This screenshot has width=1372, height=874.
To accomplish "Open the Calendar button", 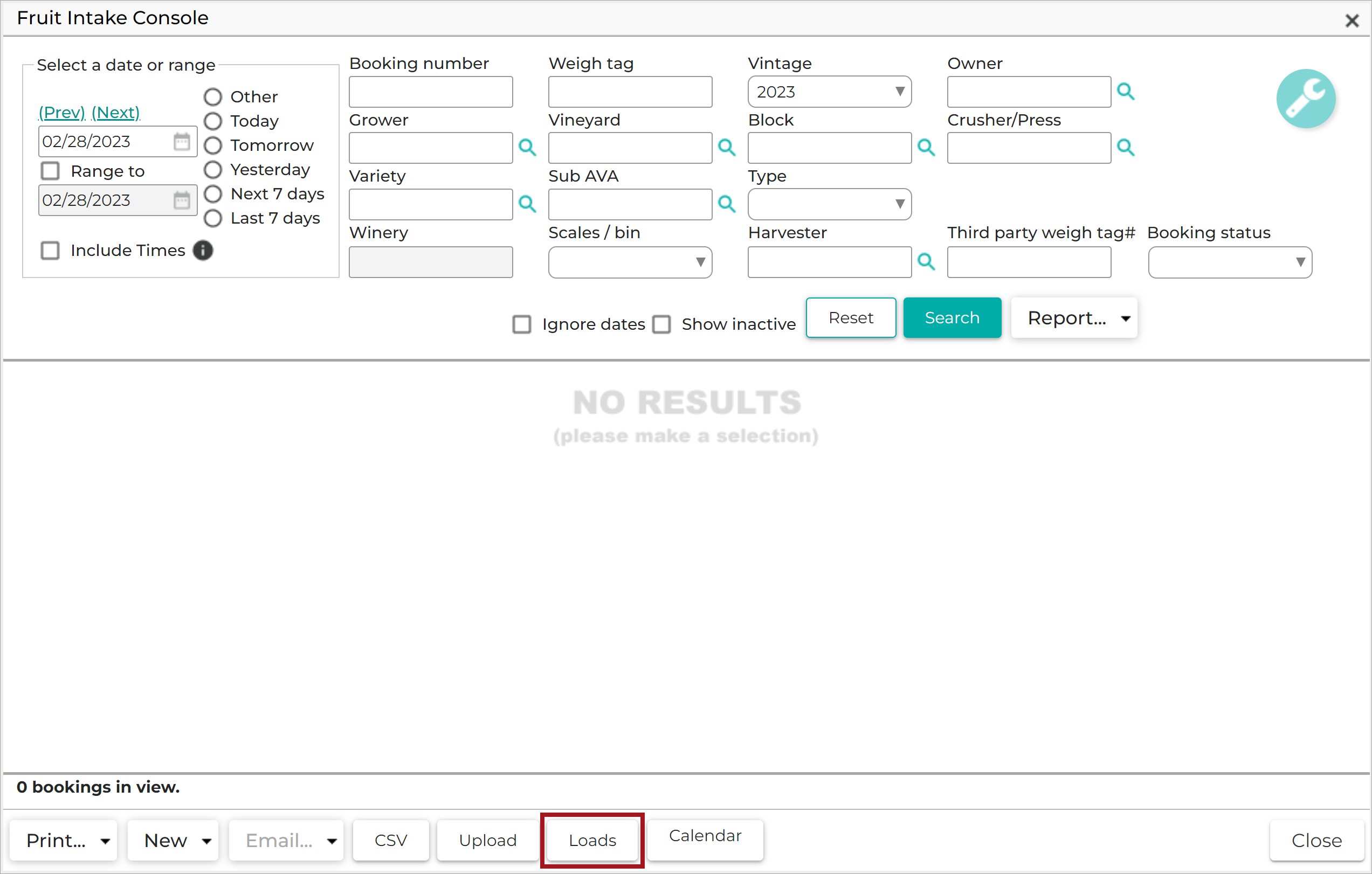I will (705, 841).
